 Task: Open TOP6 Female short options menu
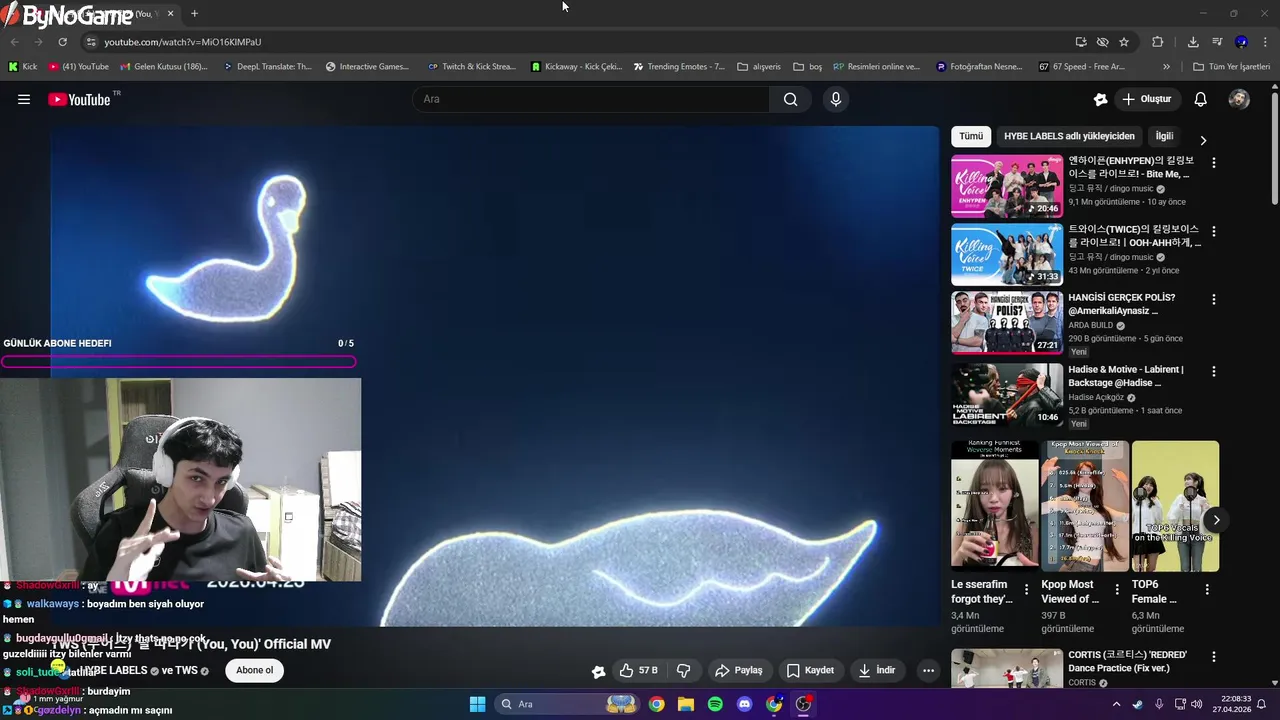point(1207,590)
